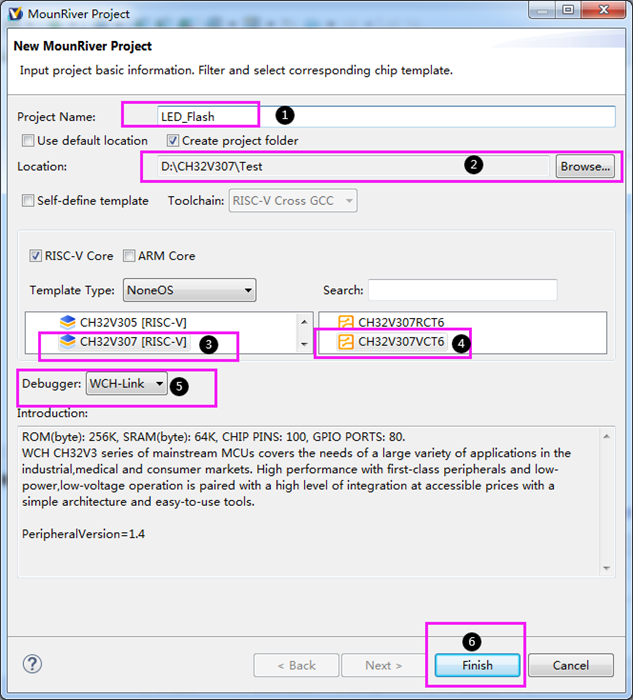
Task: Select CH32V307 [RISC-V] series item
Action: [123, 342]
